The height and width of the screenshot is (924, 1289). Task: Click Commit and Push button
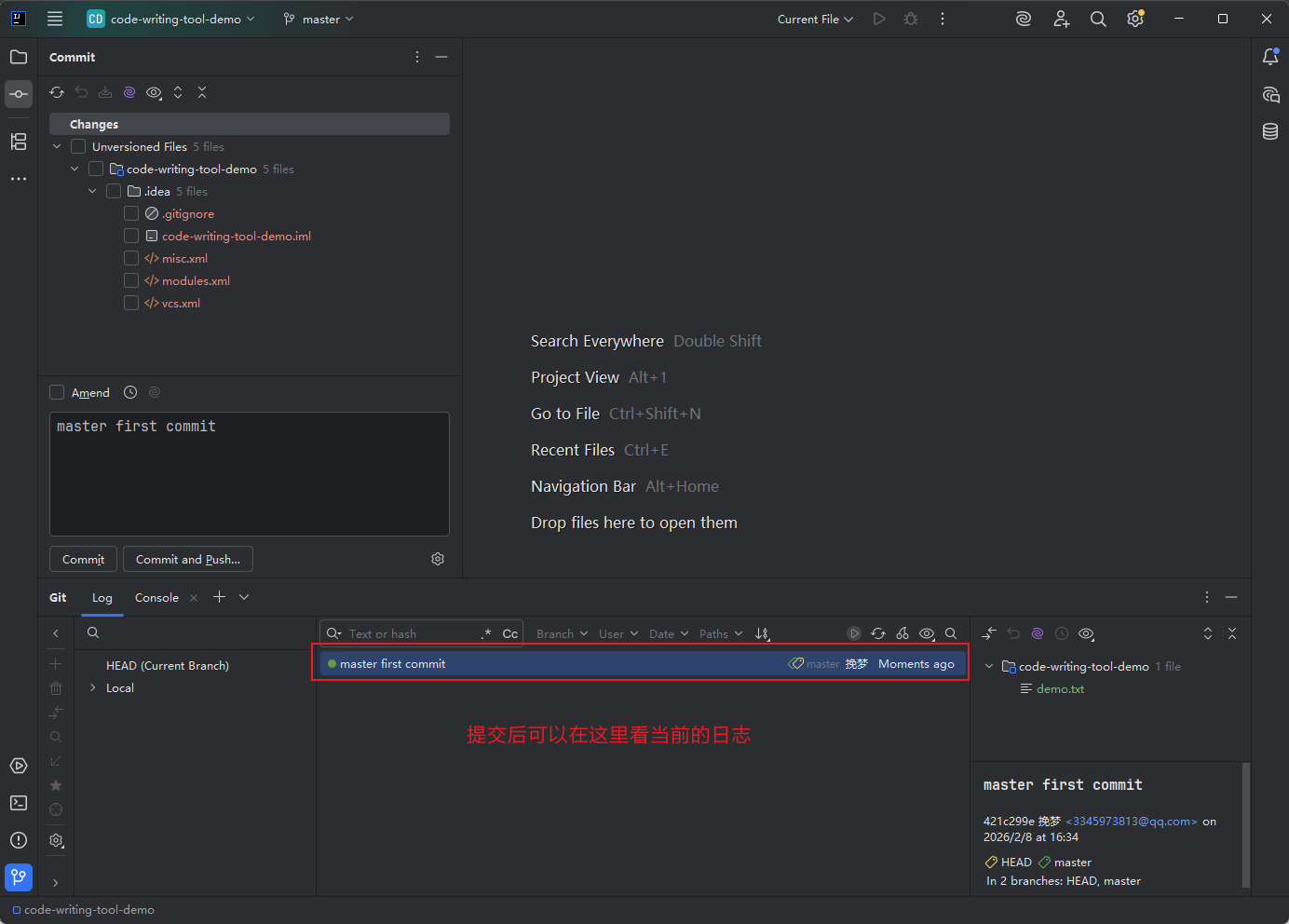[x=188, y=559]
